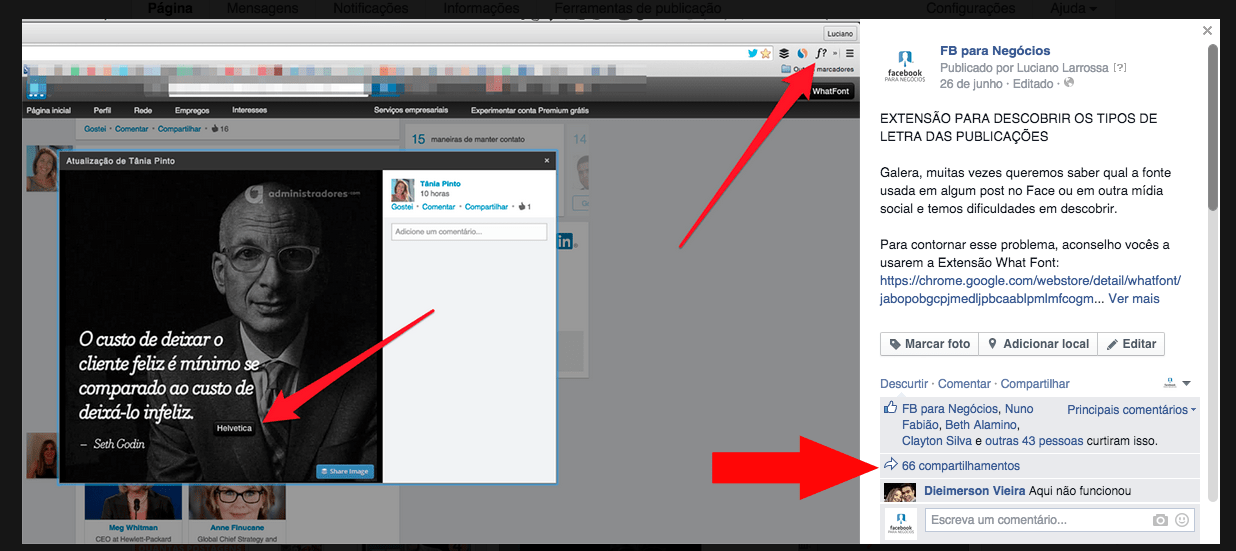
Task: Open the Ajuda dropdown menu behind viewer
Action: 1073,8
